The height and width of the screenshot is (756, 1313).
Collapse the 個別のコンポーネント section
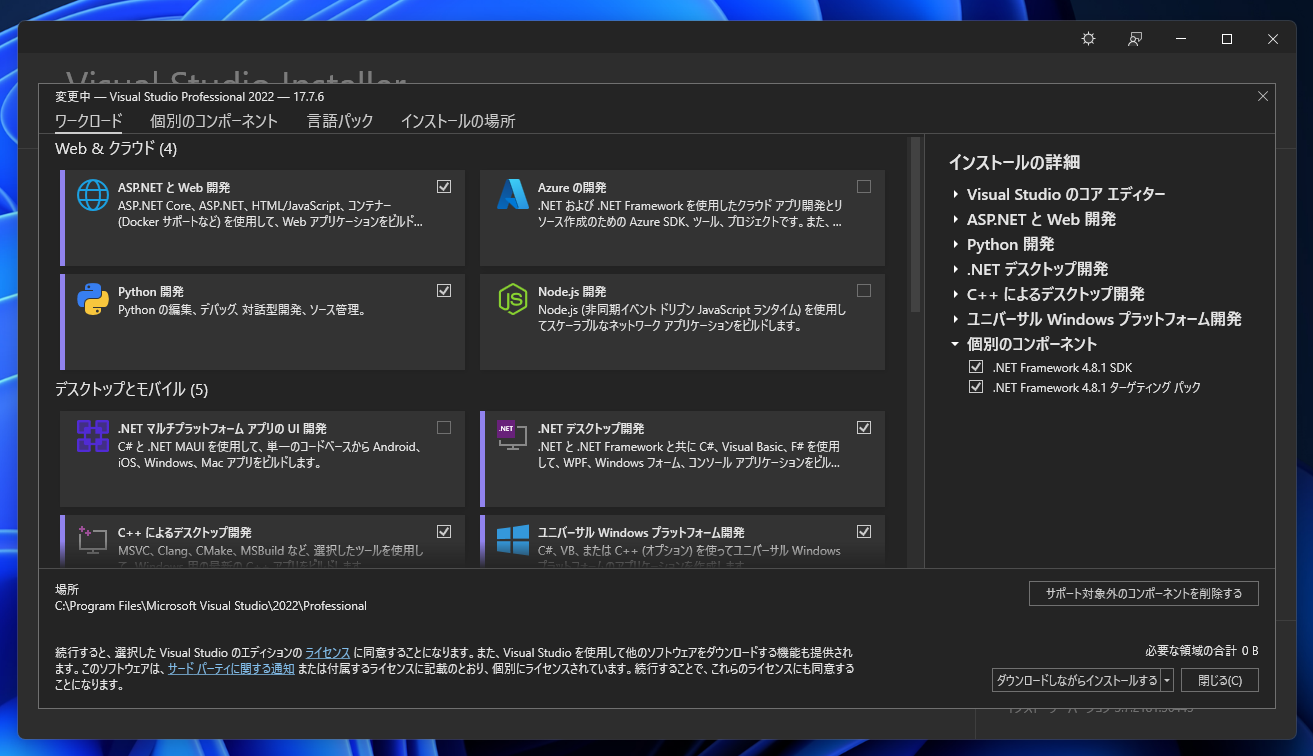(953, 343)
